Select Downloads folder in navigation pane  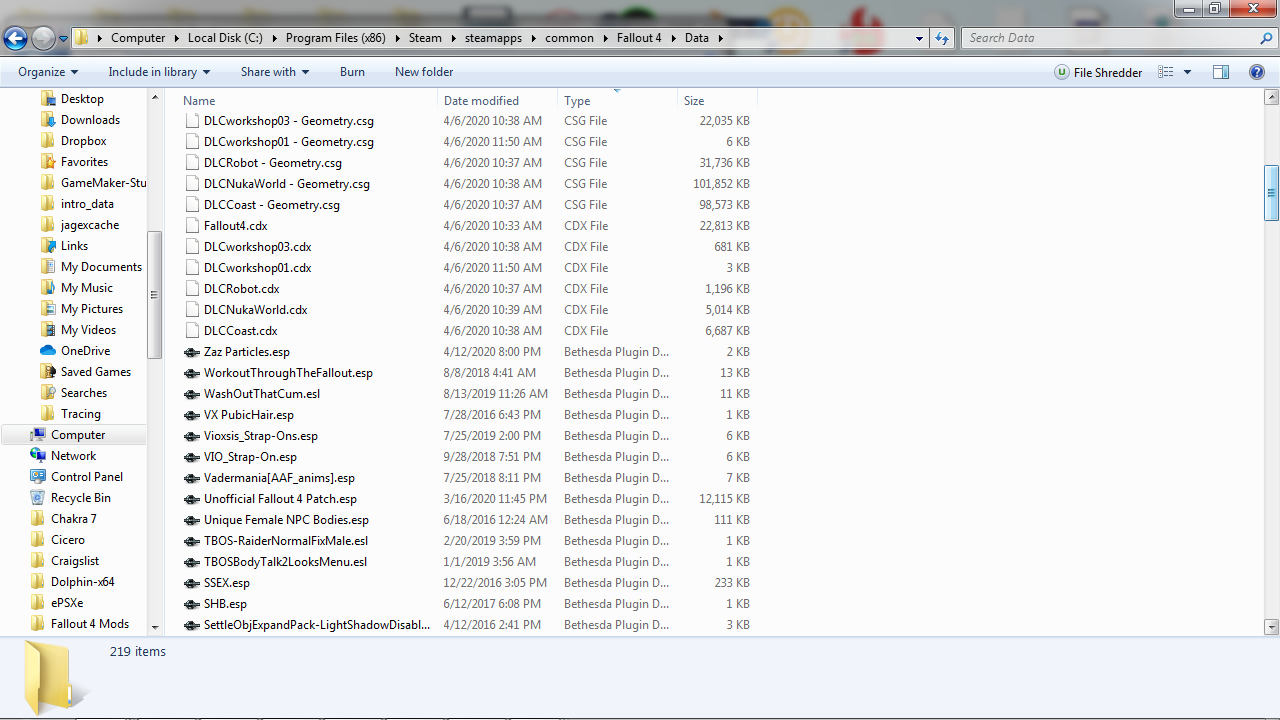pos(90,119)
